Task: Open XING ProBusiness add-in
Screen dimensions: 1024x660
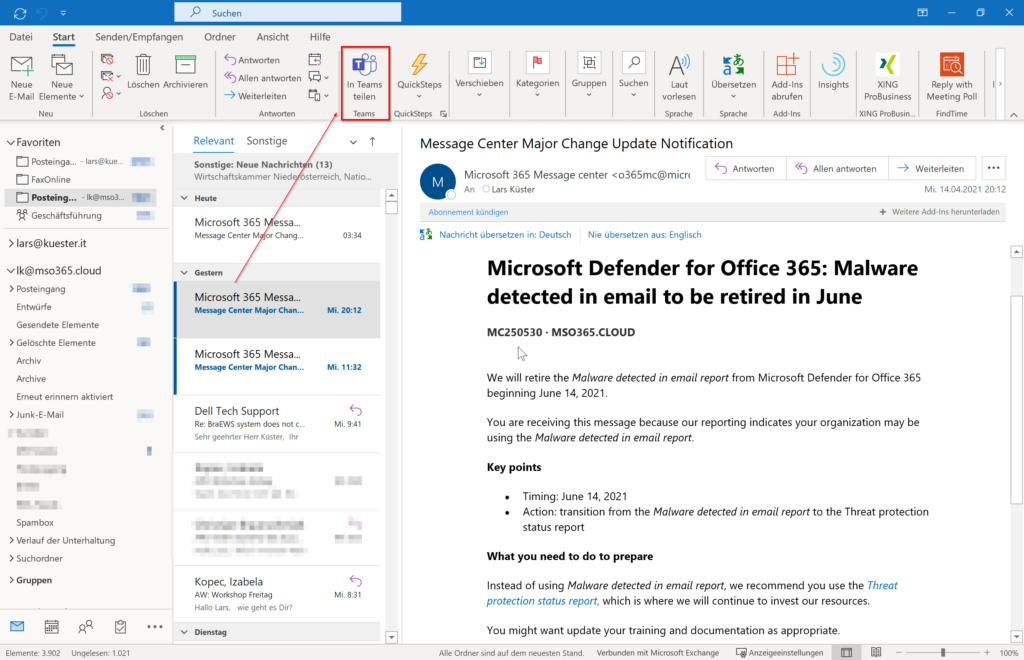Action: [x=888, y=78]
